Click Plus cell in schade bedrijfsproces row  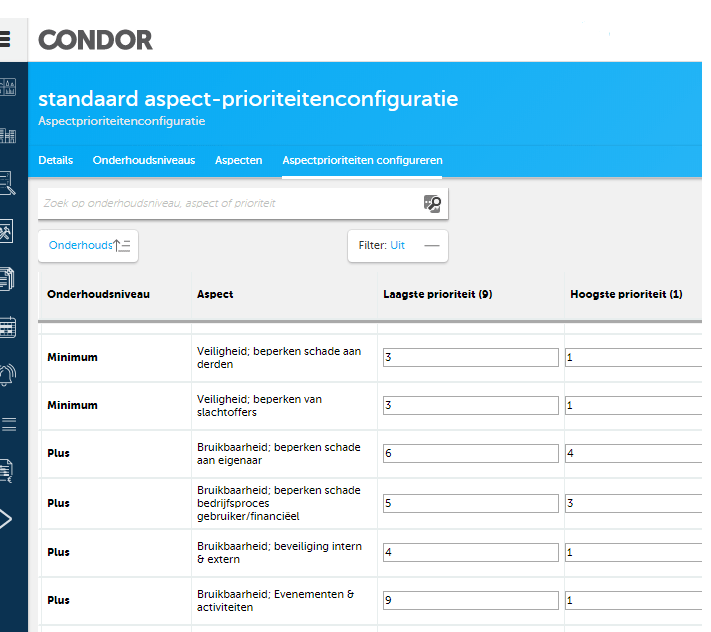(x=58, y=503)
